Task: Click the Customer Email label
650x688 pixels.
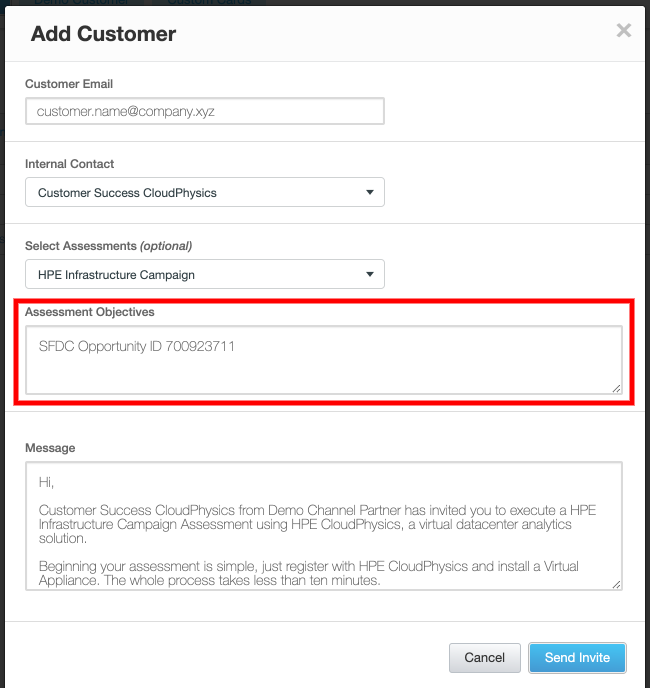Action: [x=69, y=84]
